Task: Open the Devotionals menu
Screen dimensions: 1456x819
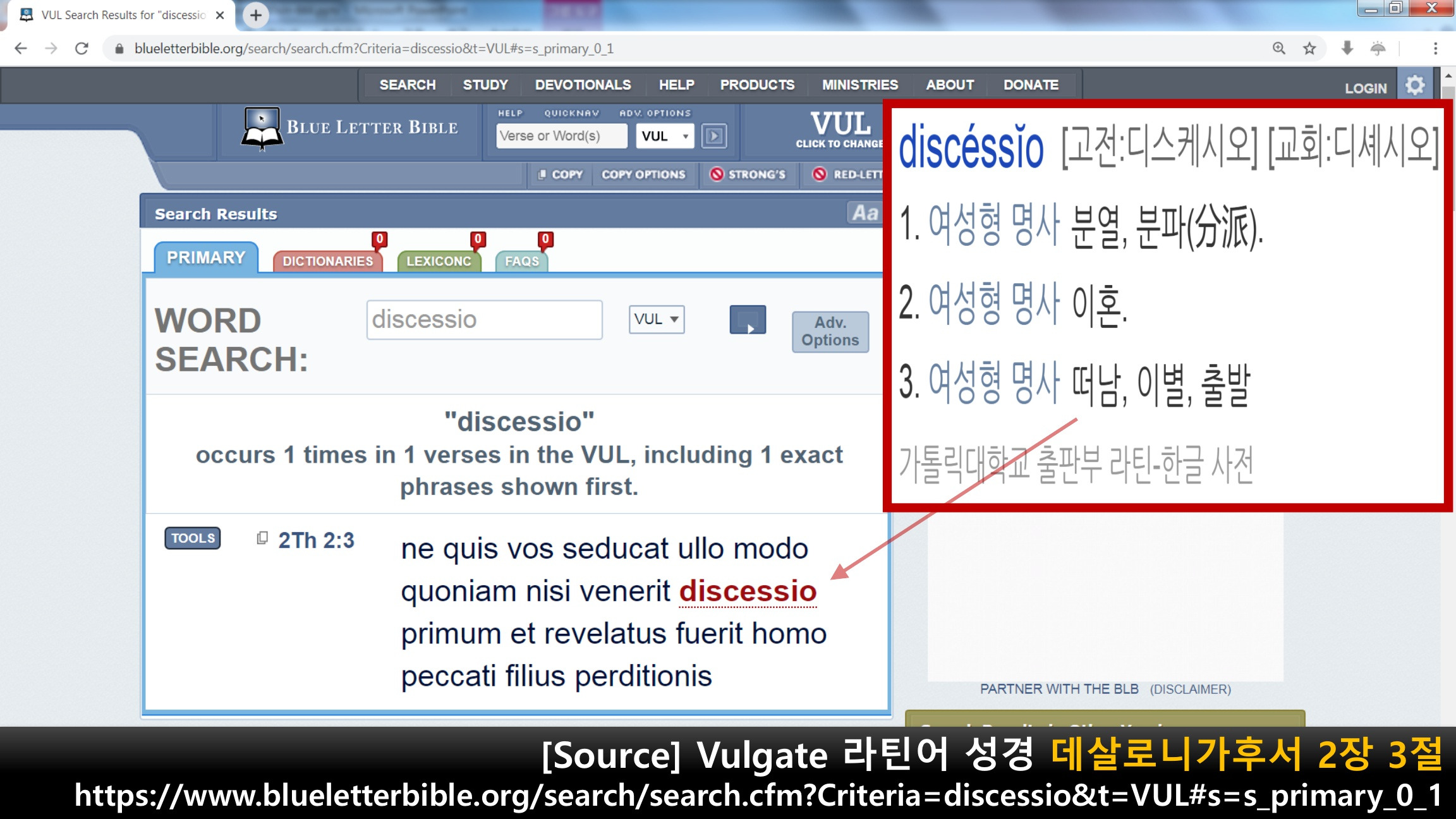Action: coord(583,85)
